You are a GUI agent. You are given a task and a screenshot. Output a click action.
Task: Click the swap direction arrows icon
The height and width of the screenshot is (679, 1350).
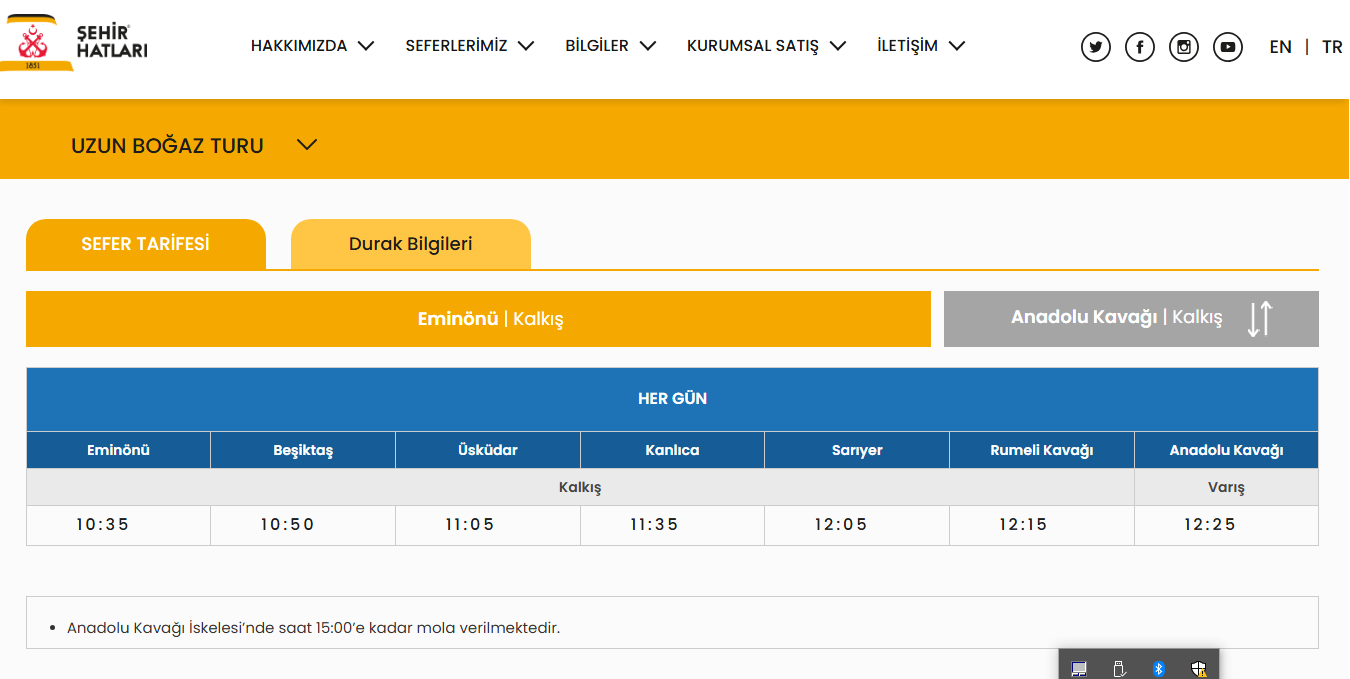pos(1260,318)
